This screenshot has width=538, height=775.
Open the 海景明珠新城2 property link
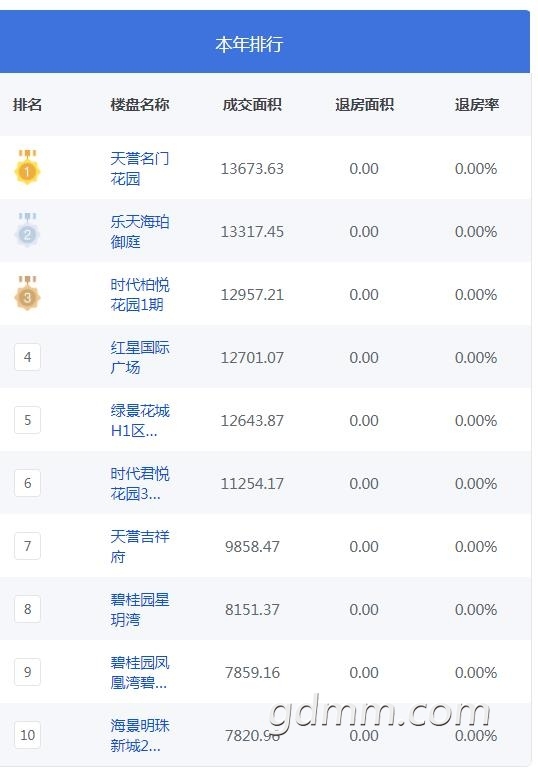[x=140, y=735]
